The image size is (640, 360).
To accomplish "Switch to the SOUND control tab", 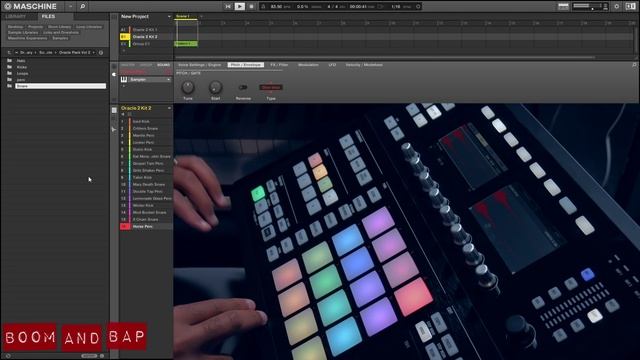I will pyautogui.click(x=163, y=65).
